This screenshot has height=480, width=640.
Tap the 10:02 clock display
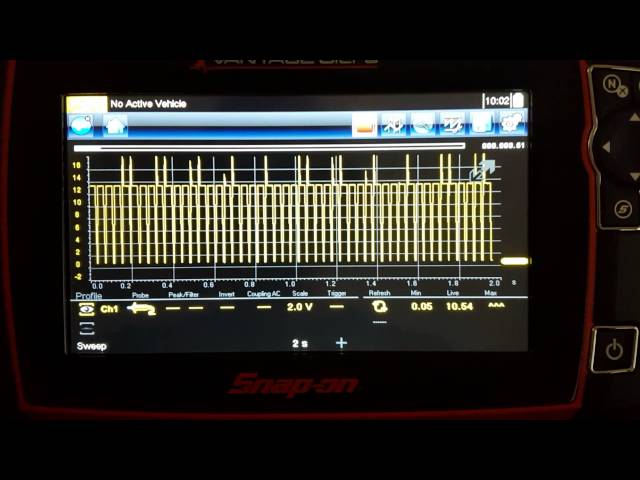click(497, 101)
